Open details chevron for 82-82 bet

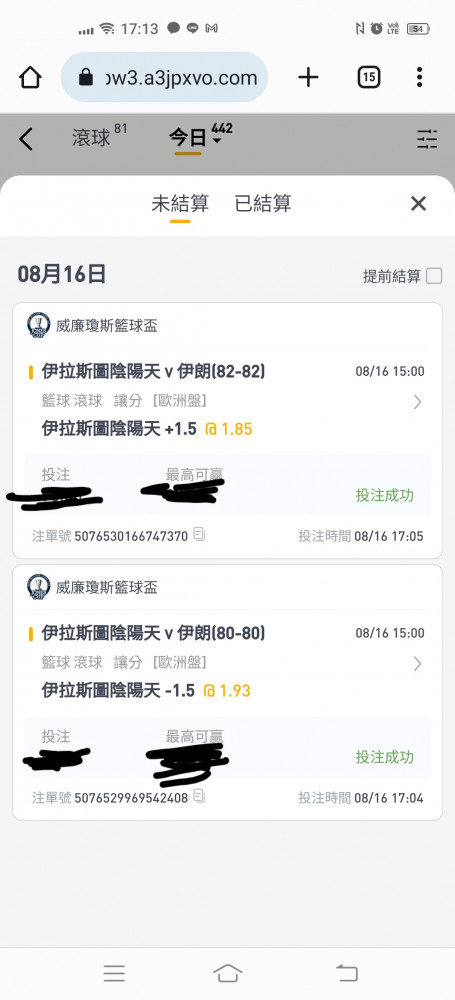[417, 402]
